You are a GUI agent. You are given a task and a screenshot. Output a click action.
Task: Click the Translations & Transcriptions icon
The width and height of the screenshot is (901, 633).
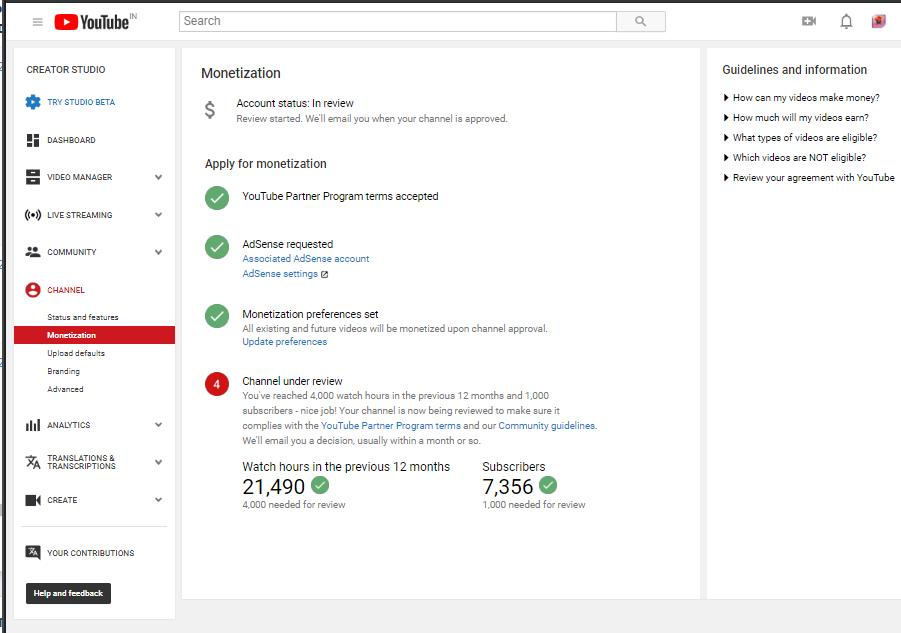pyautogui.click(x=33, y=462)
